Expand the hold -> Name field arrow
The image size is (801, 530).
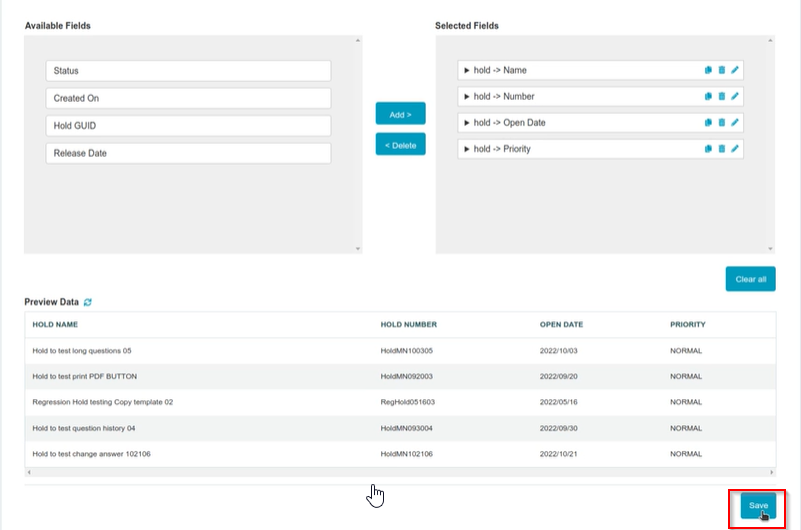click(466, 70)
